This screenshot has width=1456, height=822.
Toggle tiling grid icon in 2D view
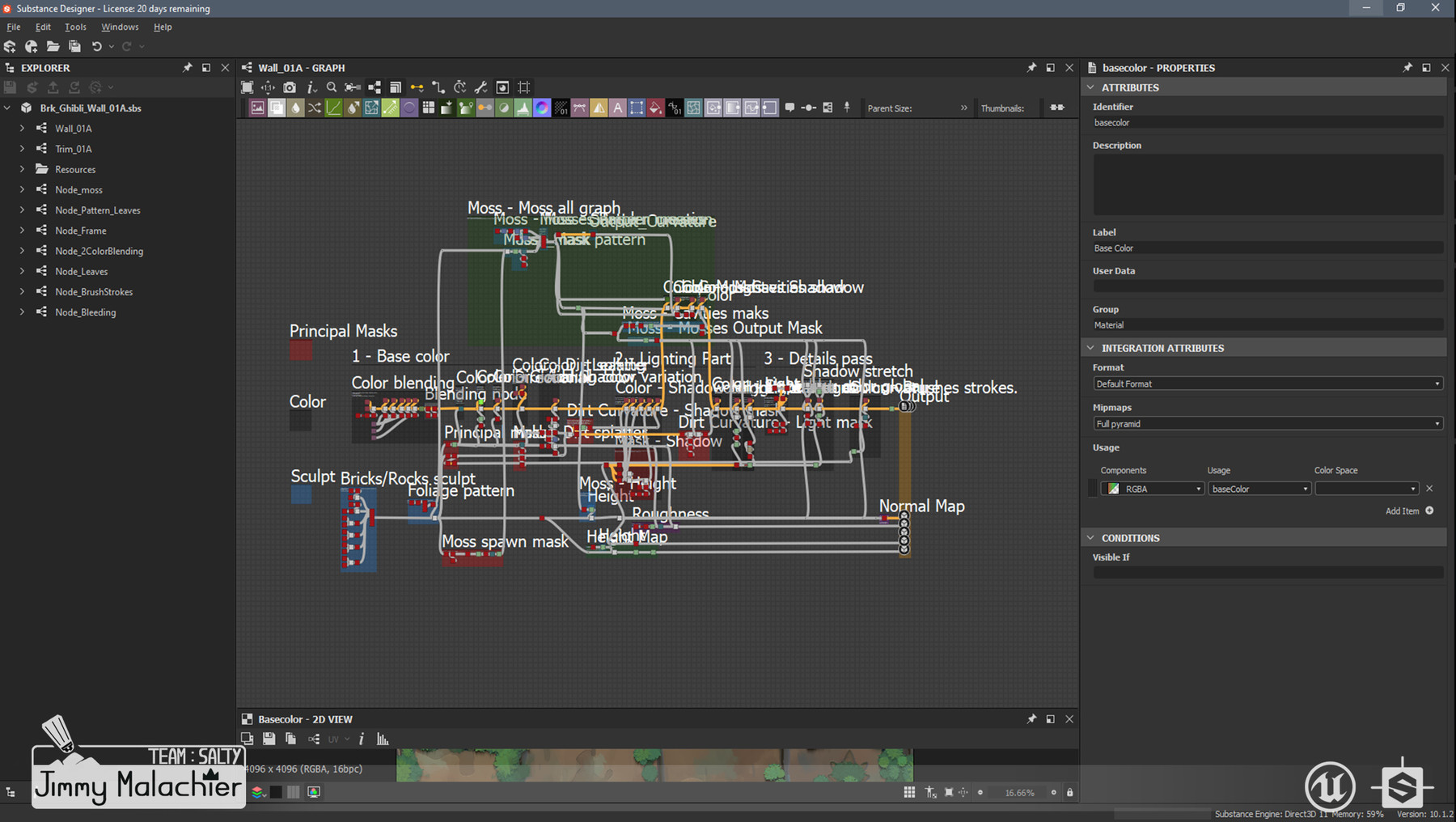pyautogui.click(x=909, y=792)
